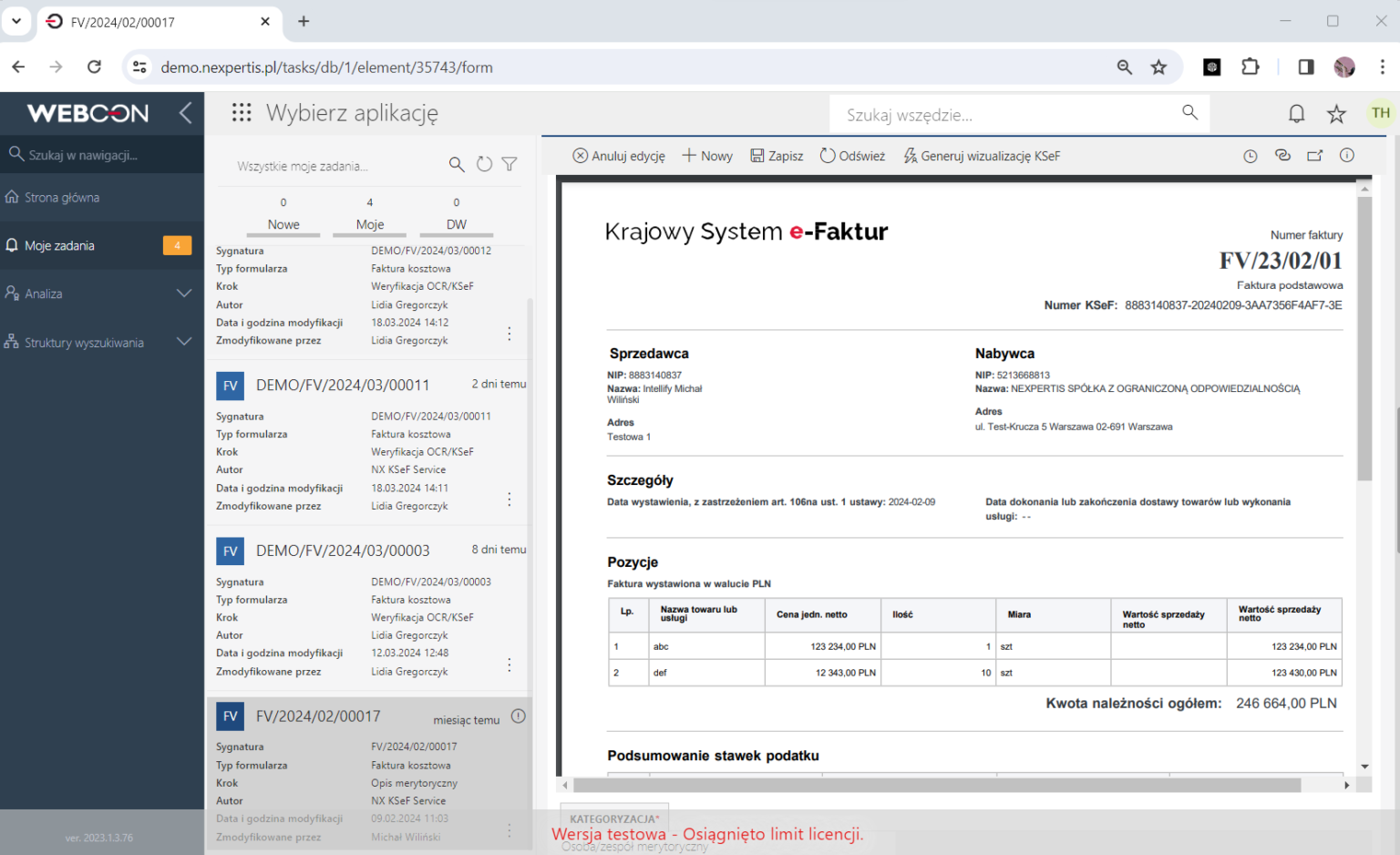The width and height of the screenshot is (1400, 855).
Task: Refresh the task list with reload icon
Action: [x=484, y=164]
